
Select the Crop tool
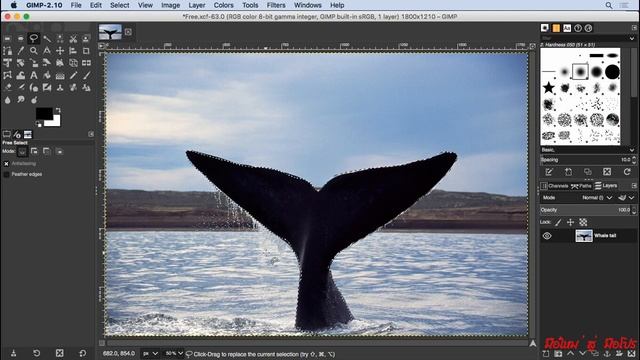[86, 51]
